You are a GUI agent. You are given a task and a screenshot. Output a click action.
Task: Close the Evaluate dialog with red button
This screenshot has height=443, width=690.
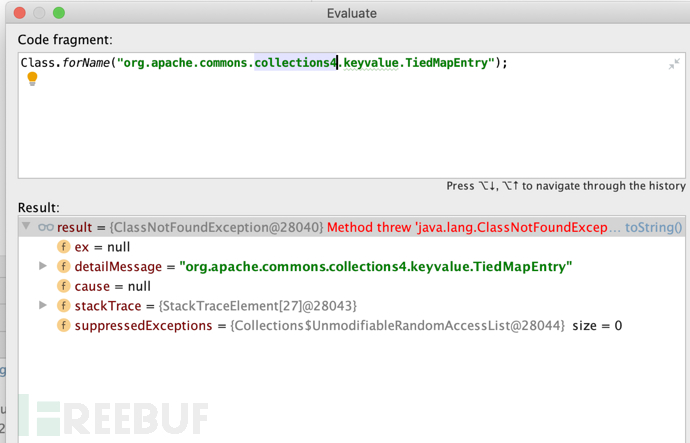pos(20,13)
